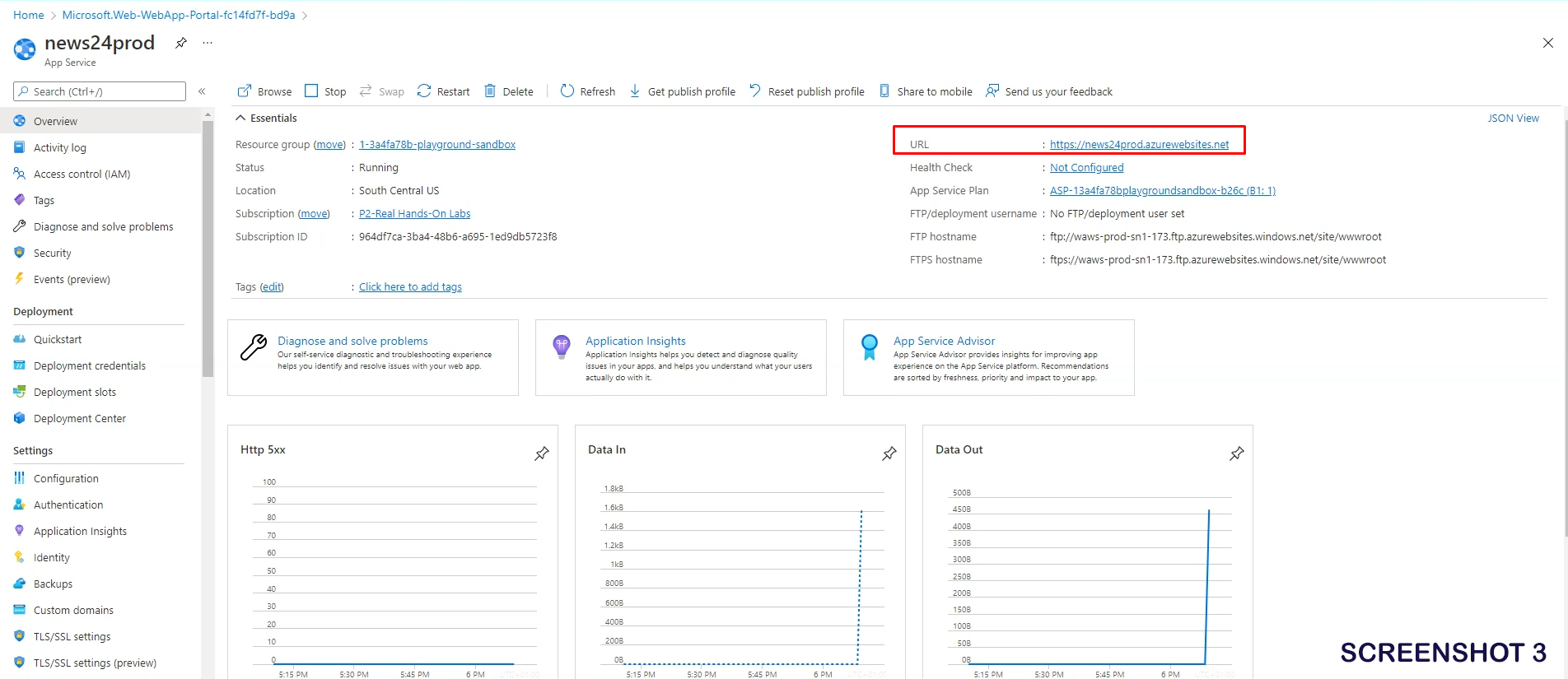Open Configuration settings page
The height and width of the screenshot is (679, 1568).
[x=66, y=479]
